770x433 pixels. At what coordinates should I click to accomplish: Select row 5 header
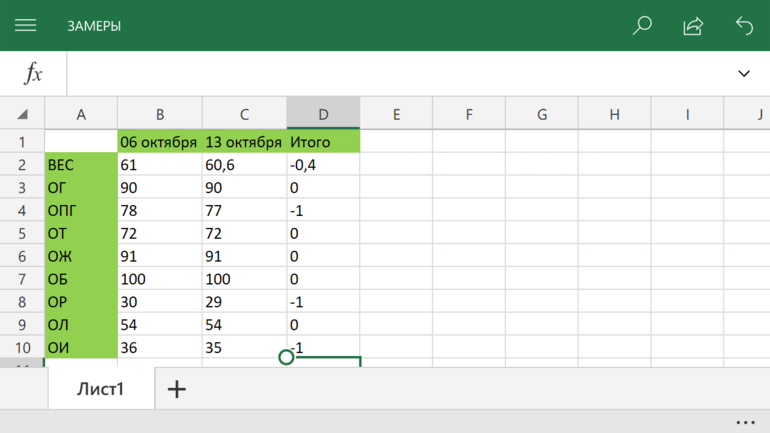(22, 233)
